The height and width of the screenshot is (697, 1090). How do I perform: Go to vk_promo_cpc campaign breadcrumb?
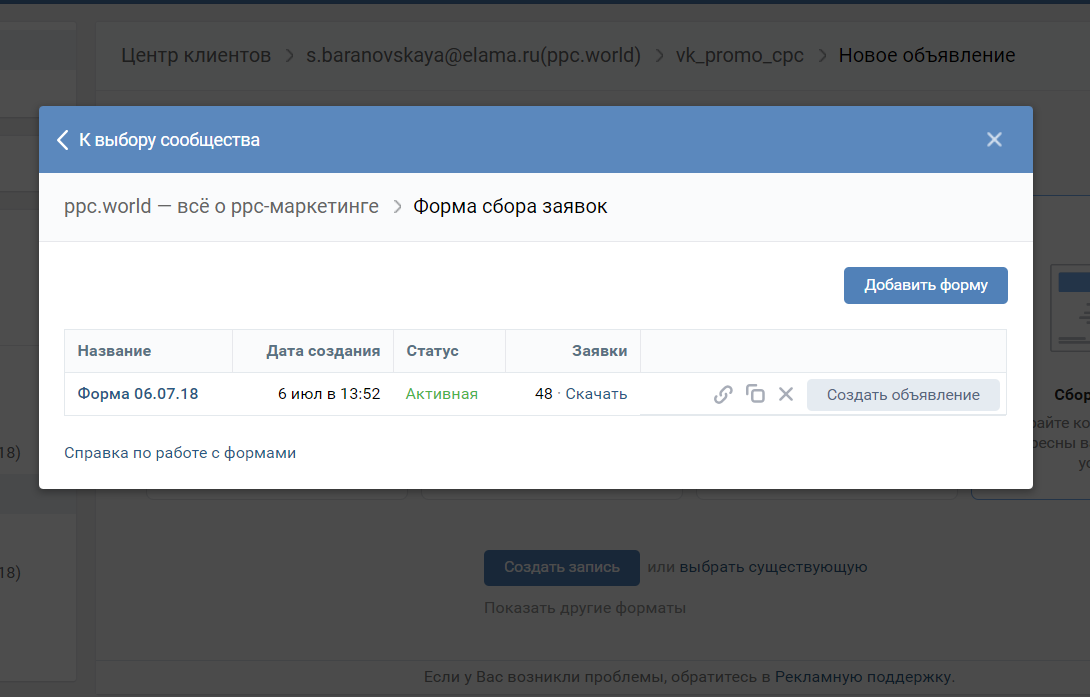coord(739,55)
